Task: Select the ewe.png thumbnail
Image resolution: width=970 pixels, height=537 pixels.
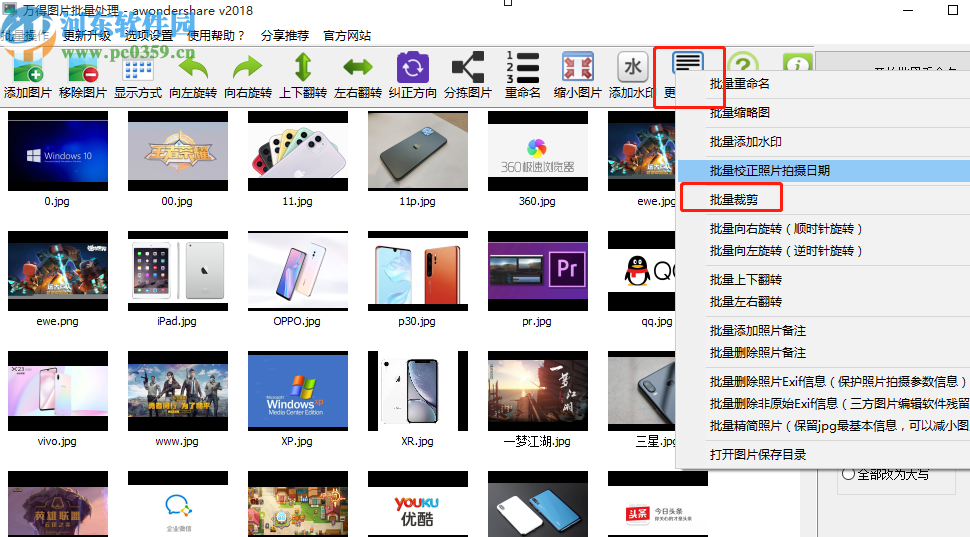Action: (x=58, y=271)
